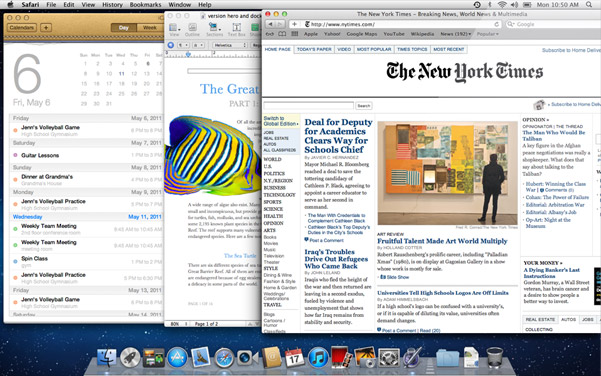This screenshot has height=376, width=601.
Task: Open the Helvetica font dropdown
Action: click(x=230, y=45)
